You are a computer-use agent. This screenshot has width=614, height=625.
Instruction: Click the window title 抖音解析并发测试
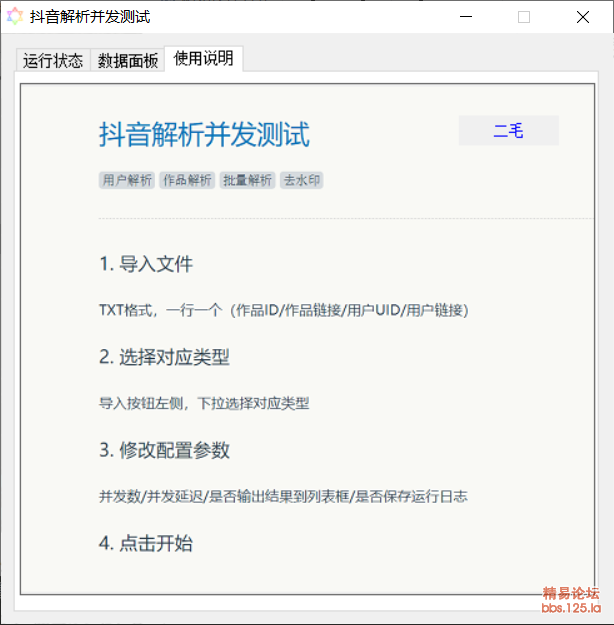coord(90,17)
